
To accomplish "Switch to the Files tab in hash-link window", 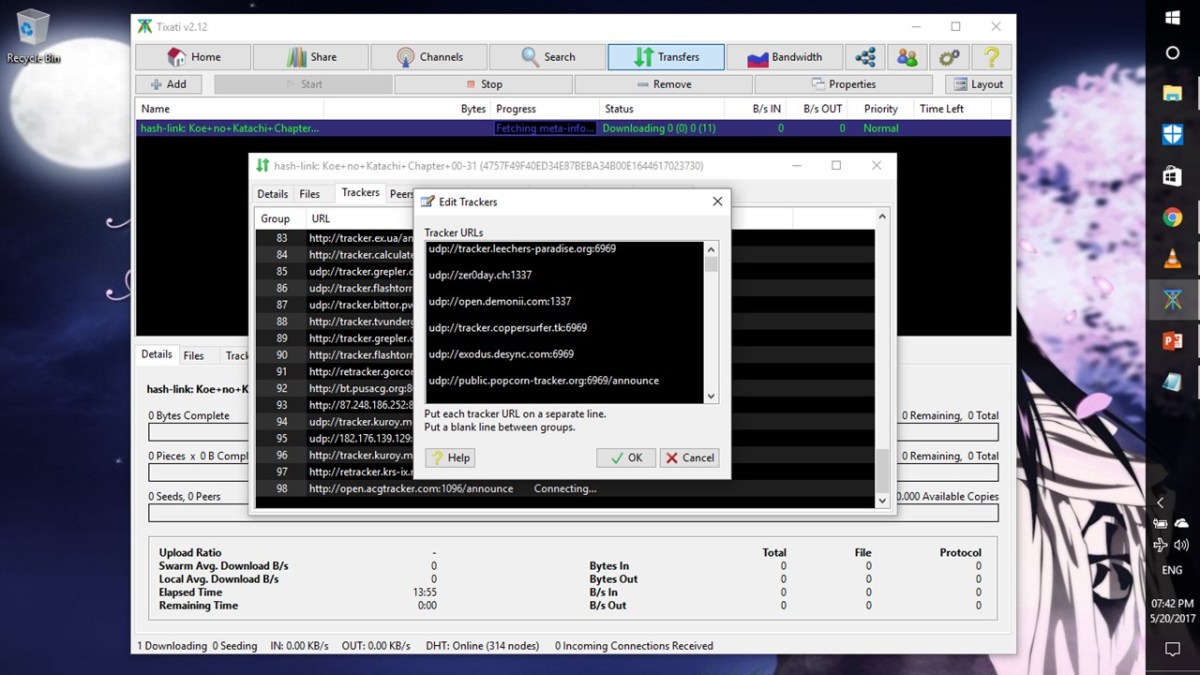I will (x=310, y=194).
